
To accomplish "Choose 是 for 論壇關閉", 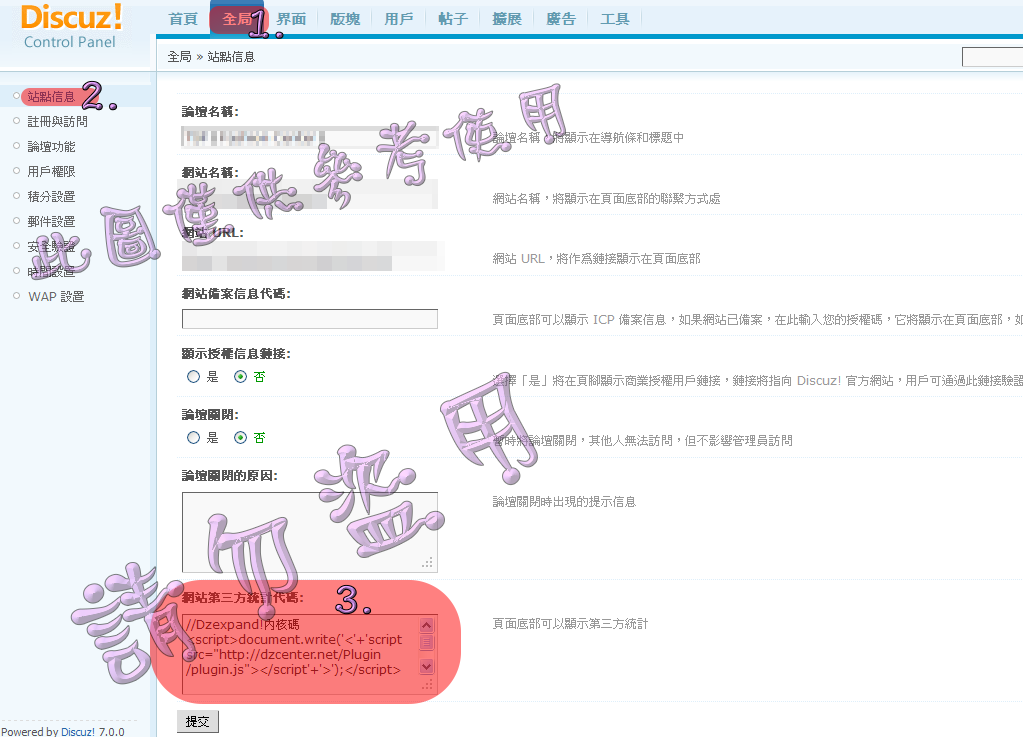I will point(193,438).
